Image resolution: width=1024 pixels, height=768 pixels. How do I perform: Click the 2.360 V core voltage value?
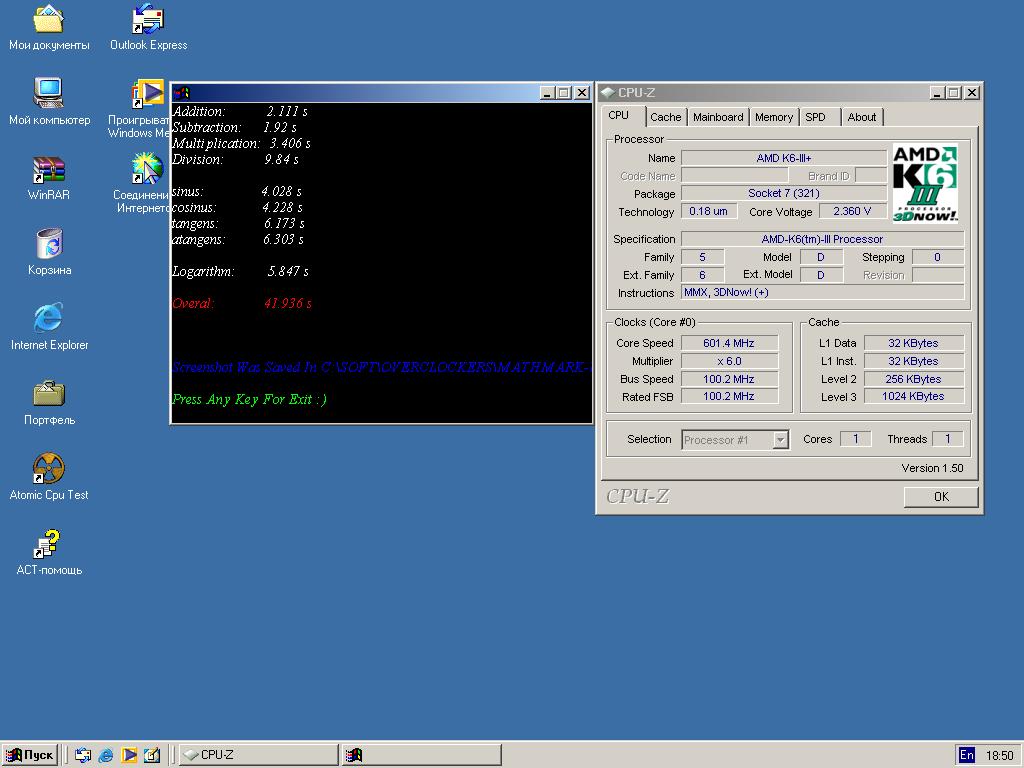[x=852, y=211]
